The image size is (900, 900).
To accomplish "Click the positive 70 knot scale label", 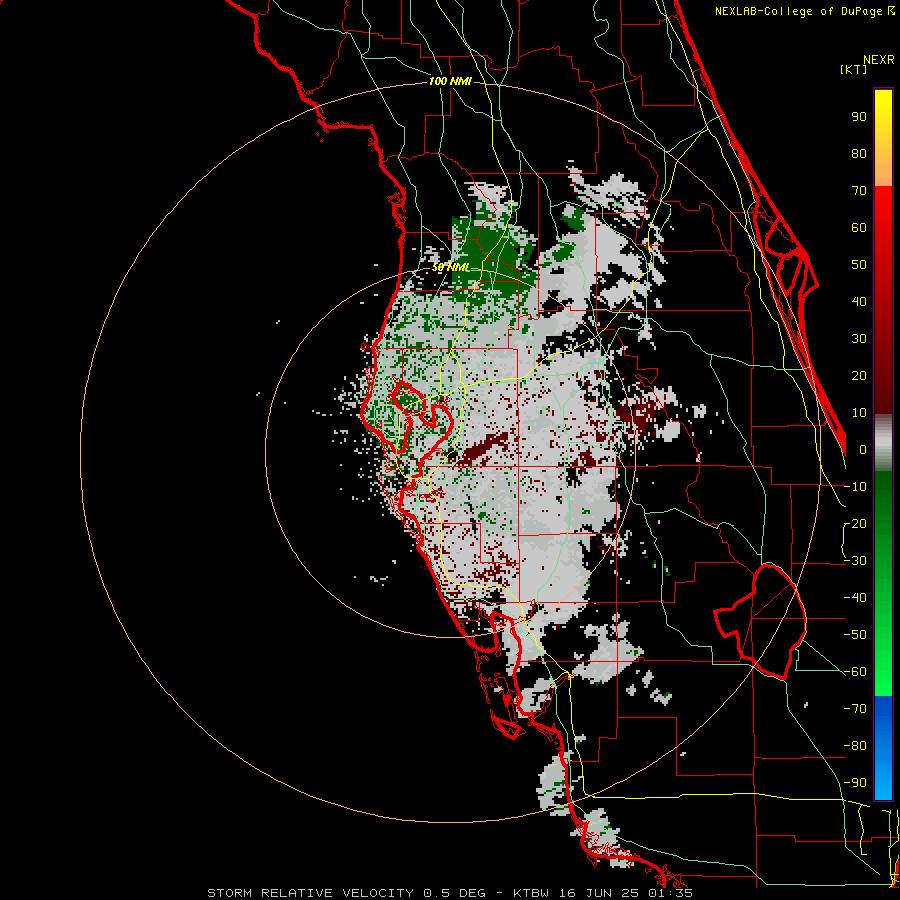I will [x=859, y=191].
